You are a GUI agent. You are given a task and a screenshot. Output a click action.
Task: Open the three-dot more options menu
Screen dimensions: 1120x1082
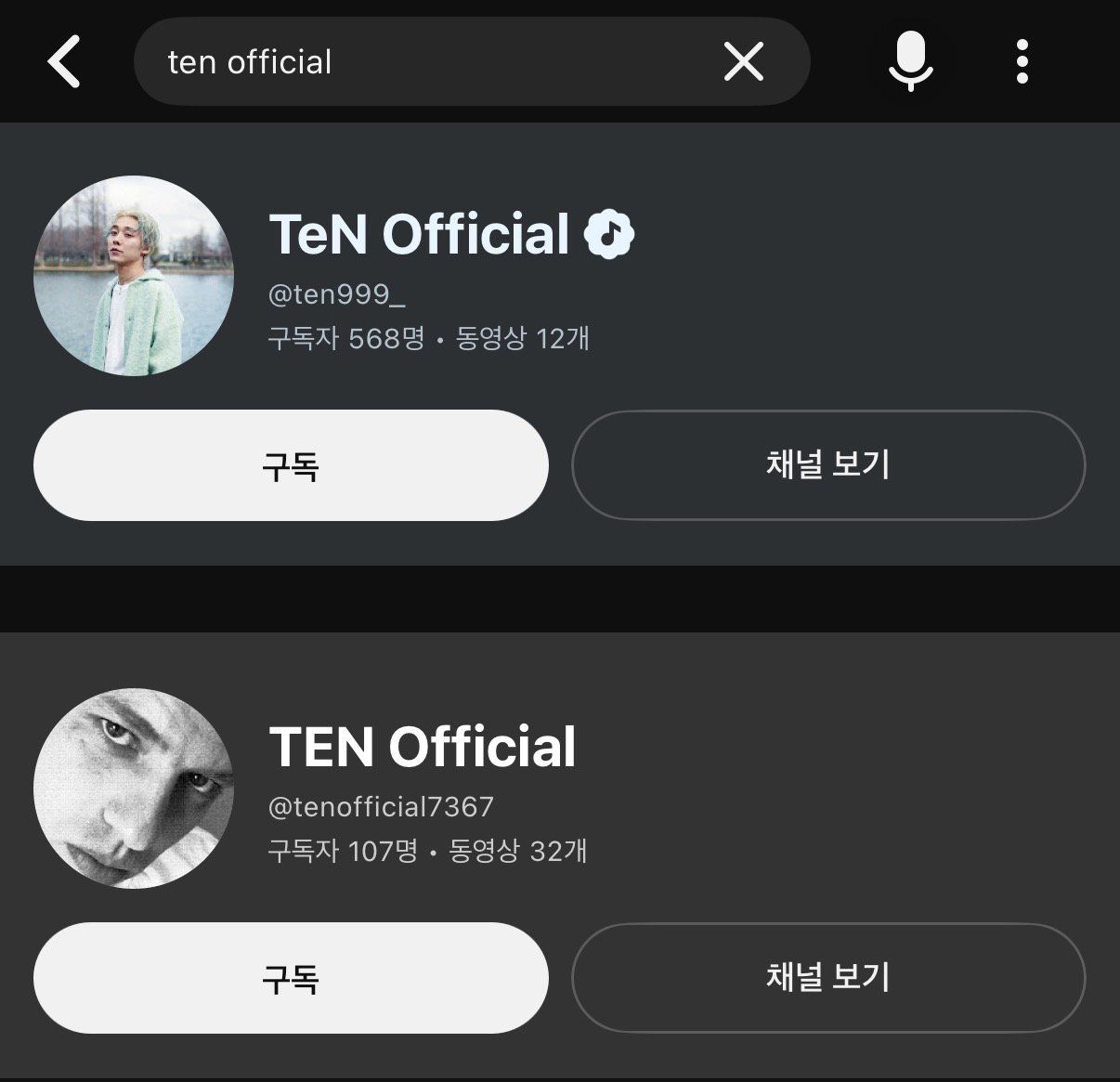pyautogui.click(x=1022, y=62)
